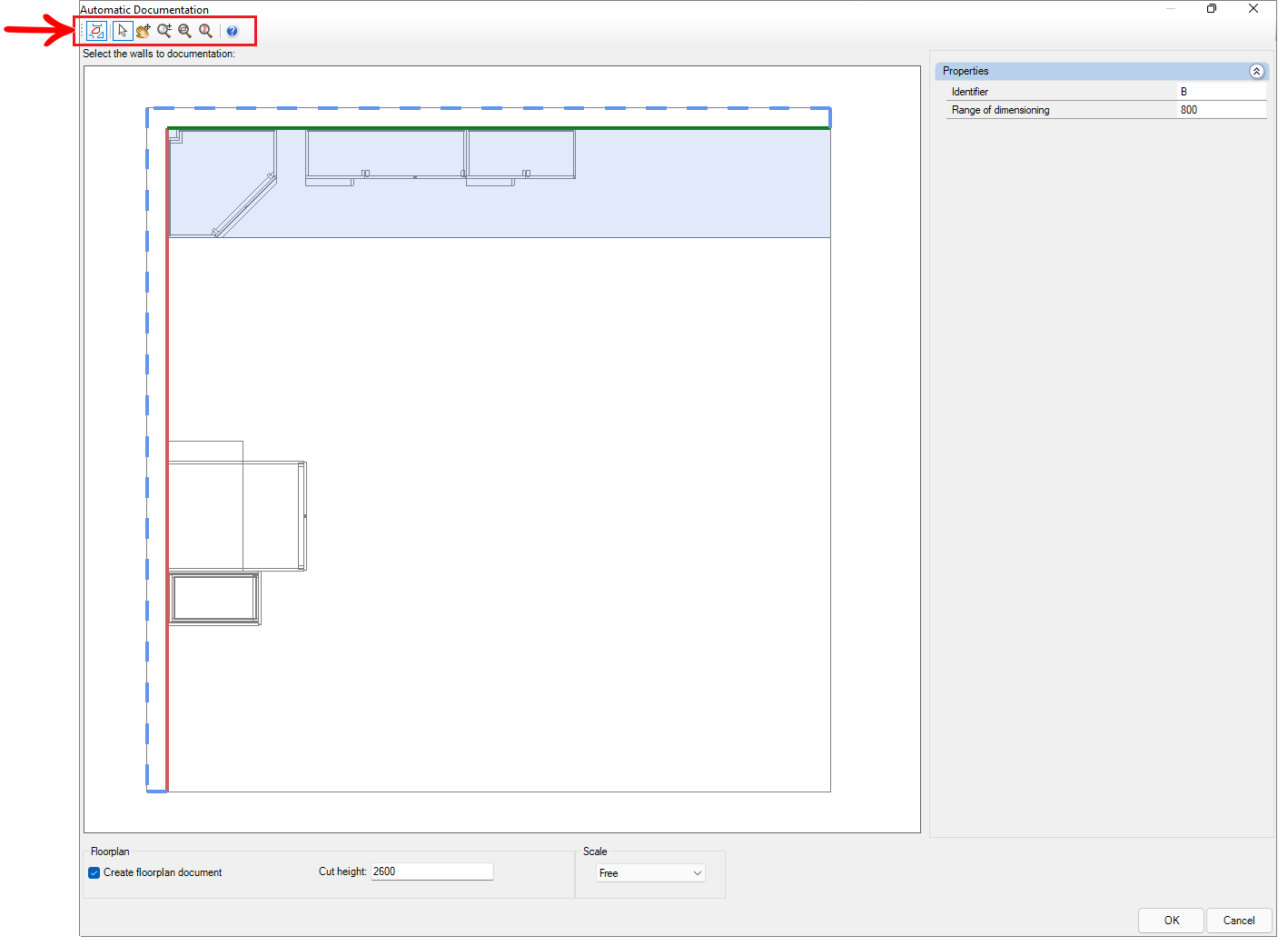Confirm with the OK button

click(1172, 921)
